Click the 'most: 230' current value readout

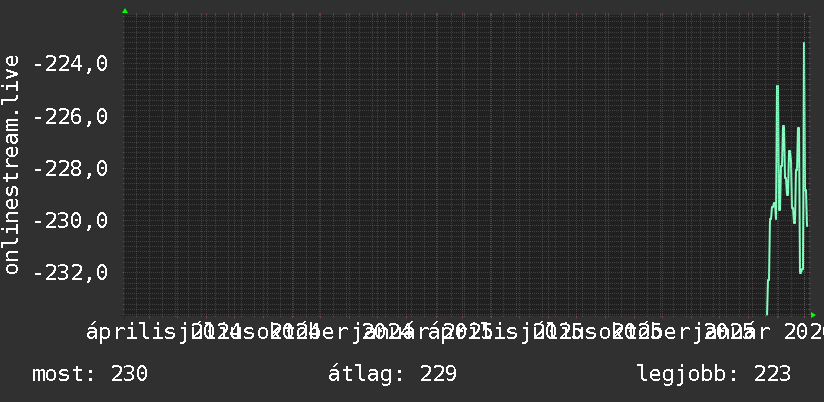pos(90,374)
